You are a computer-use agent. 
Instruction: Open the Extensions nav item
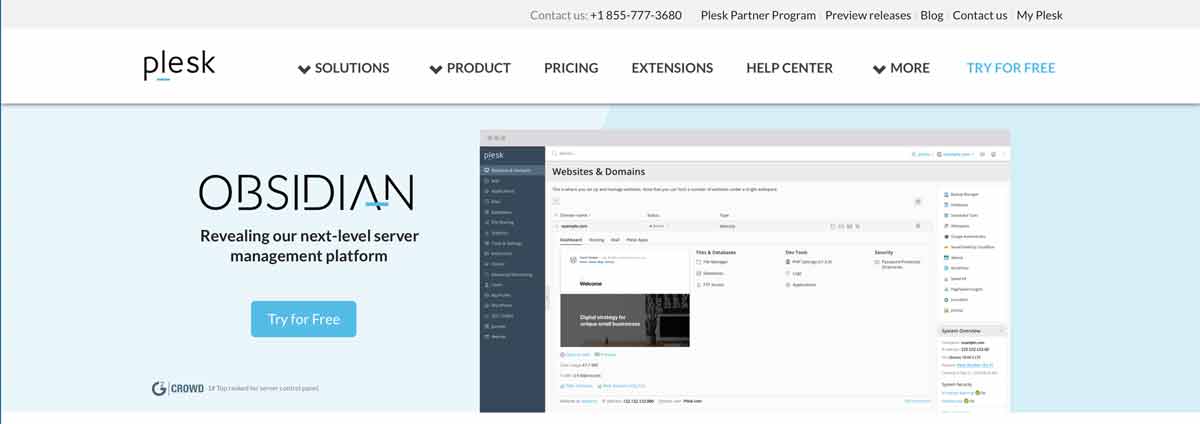pos(672,68)
